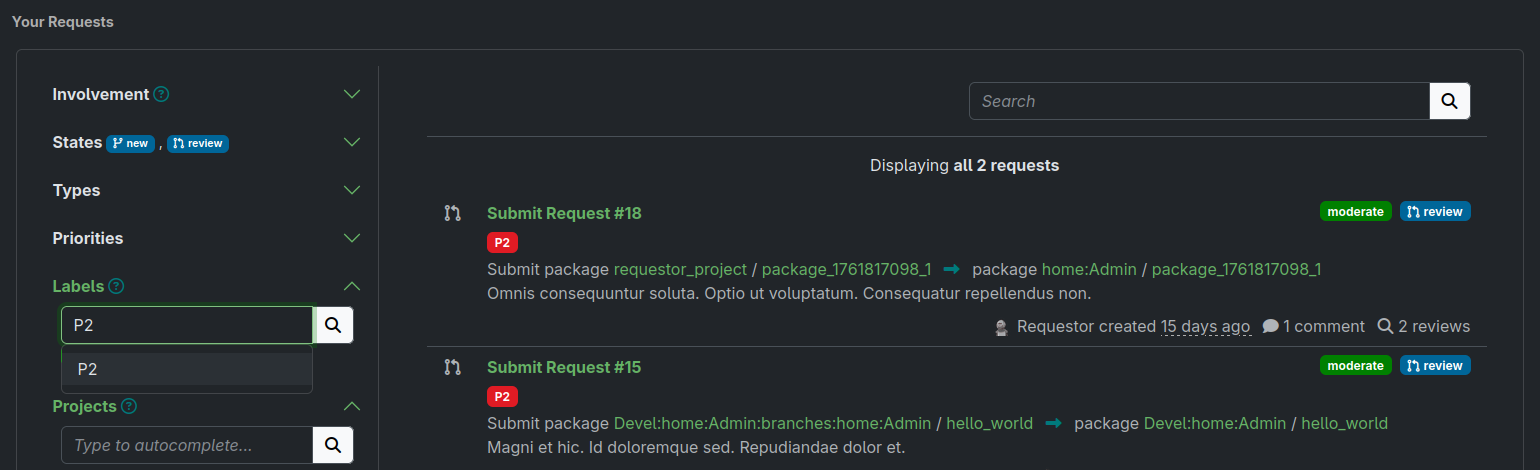Expand the Priorities filter section
Image resolution: width=1540 pixels, height=470 pixels.
pos(352,238)
